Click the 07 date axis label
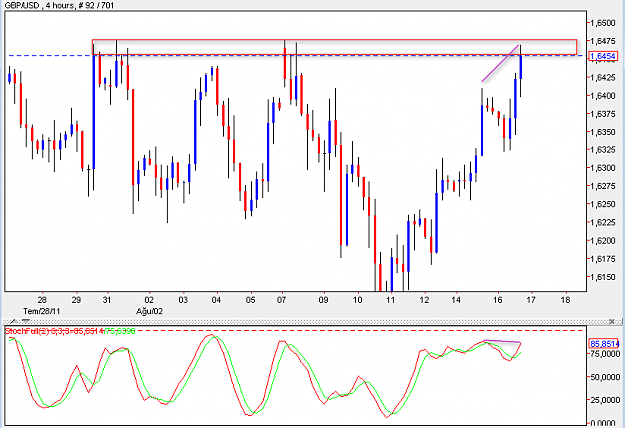Viewport: 625px width, 428px height. (x=281, y=300)
